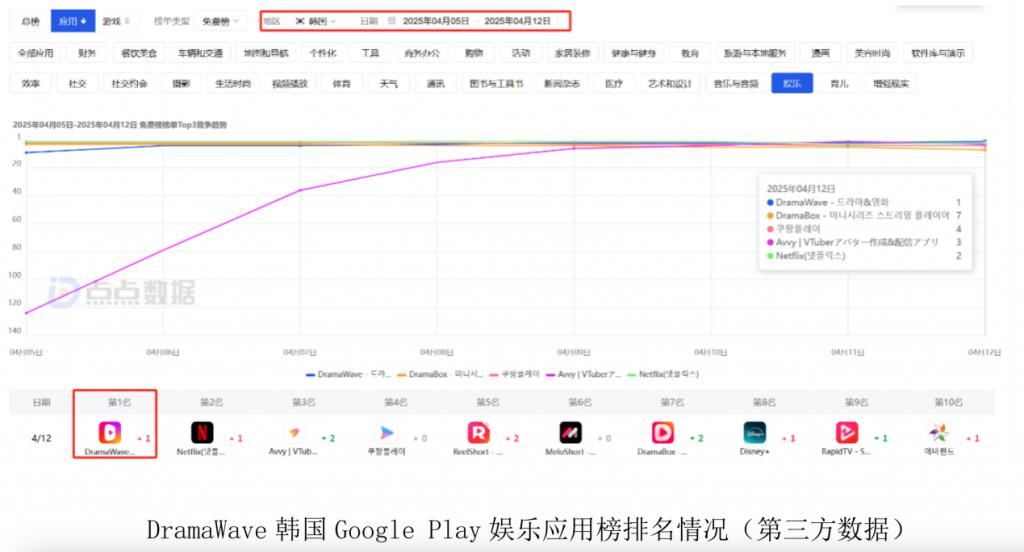Image resolution: width=1024 pixels, height=552 pixels.
Task: Toggle the Netflix series in the chart legend
Action: pyautogui.click(x=663, y=374)
